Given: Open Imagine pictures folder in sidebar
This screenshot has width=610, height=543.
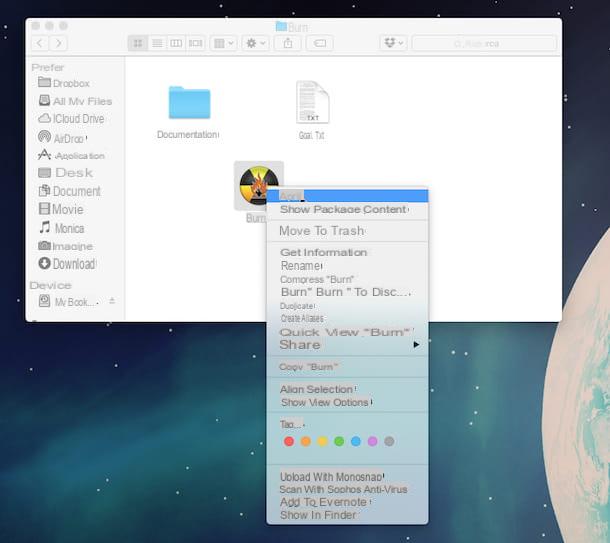Looking at the screenshot, I should [65, 246].
